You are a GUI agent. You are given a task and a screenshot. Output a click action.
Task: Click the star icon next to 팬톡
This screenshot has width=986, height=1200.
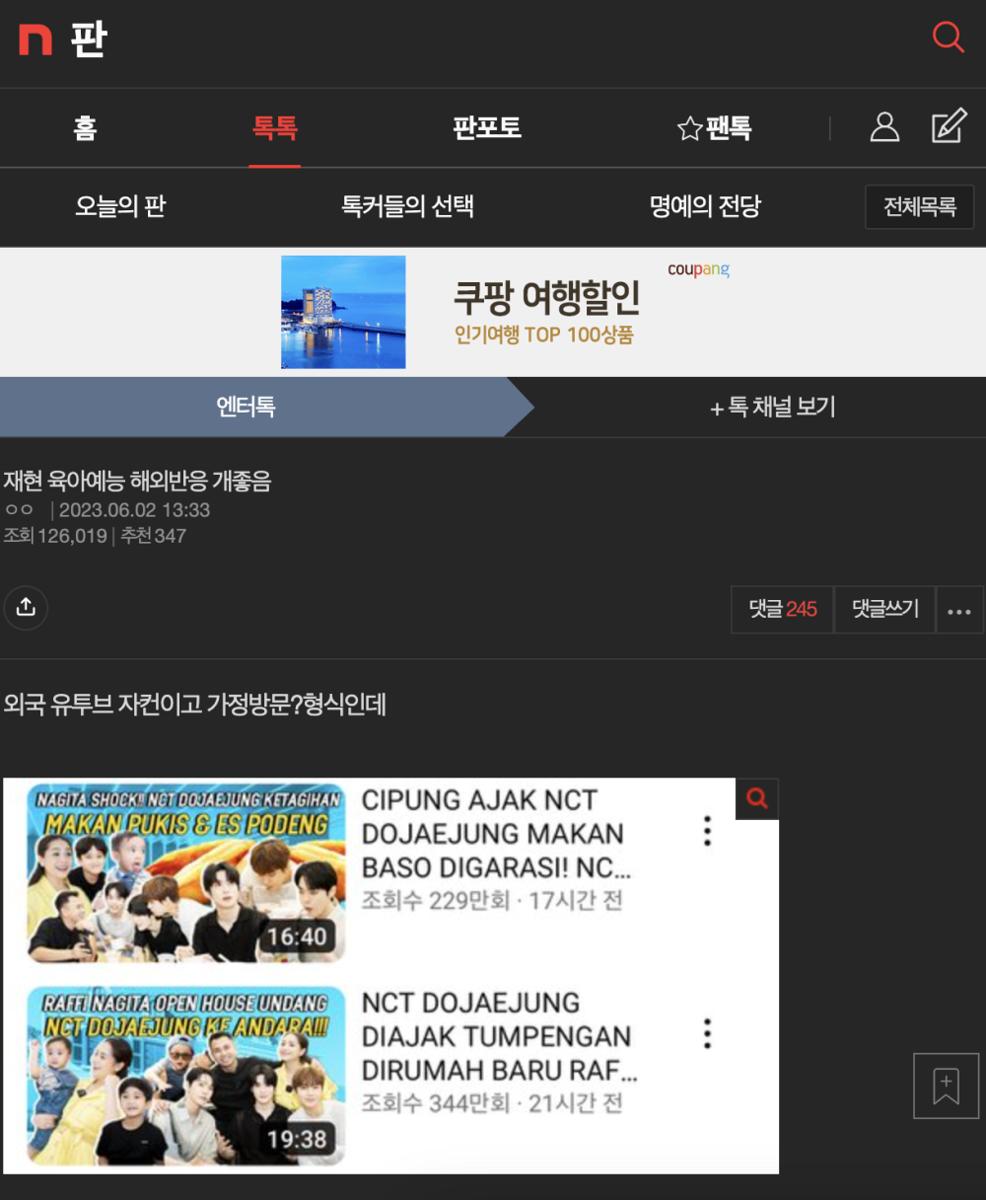pos(689,128)
